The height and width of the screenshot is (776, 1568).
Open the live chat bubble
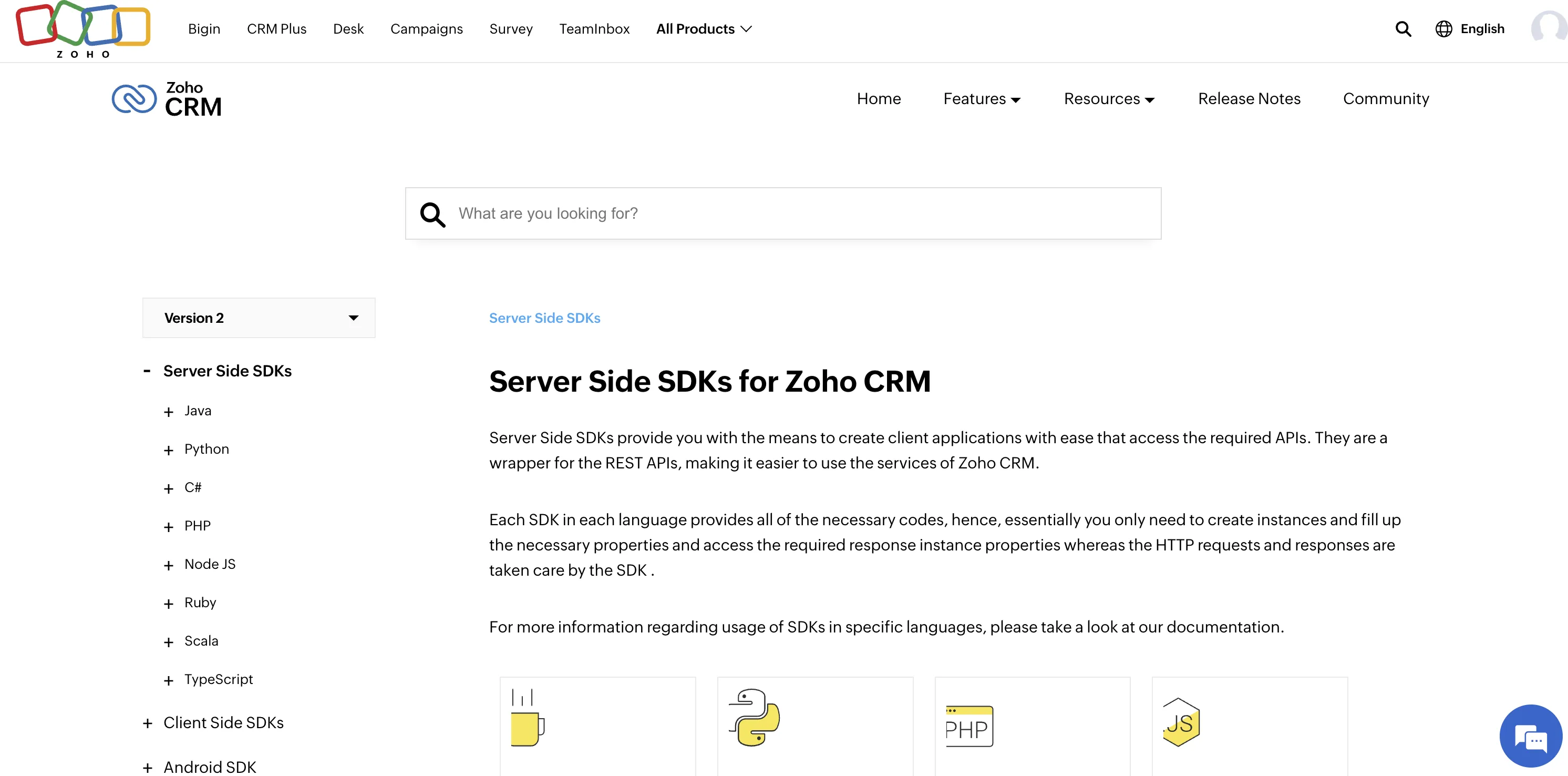pyautogui.click(x=1530, y=735)
